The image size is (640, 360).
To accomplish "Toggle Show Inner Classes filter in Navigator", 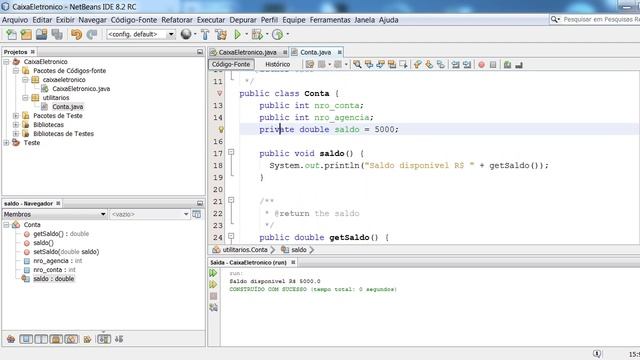I will click(x=71, y=339).
